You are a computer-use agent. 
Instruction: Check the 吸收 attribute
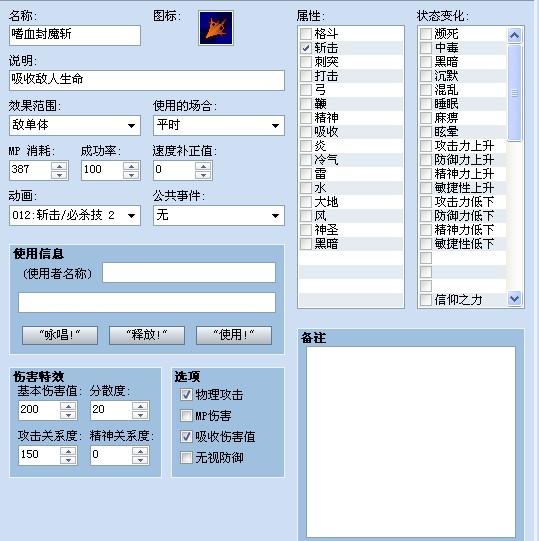[x=306, y=132]
